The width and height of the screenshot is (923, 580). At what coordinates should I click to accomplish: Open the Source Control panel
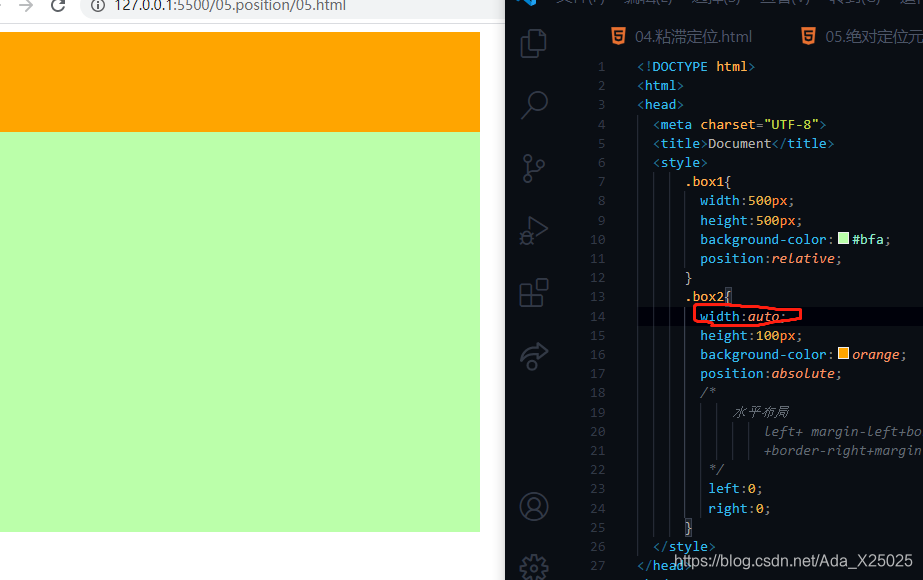pos(533,168)
